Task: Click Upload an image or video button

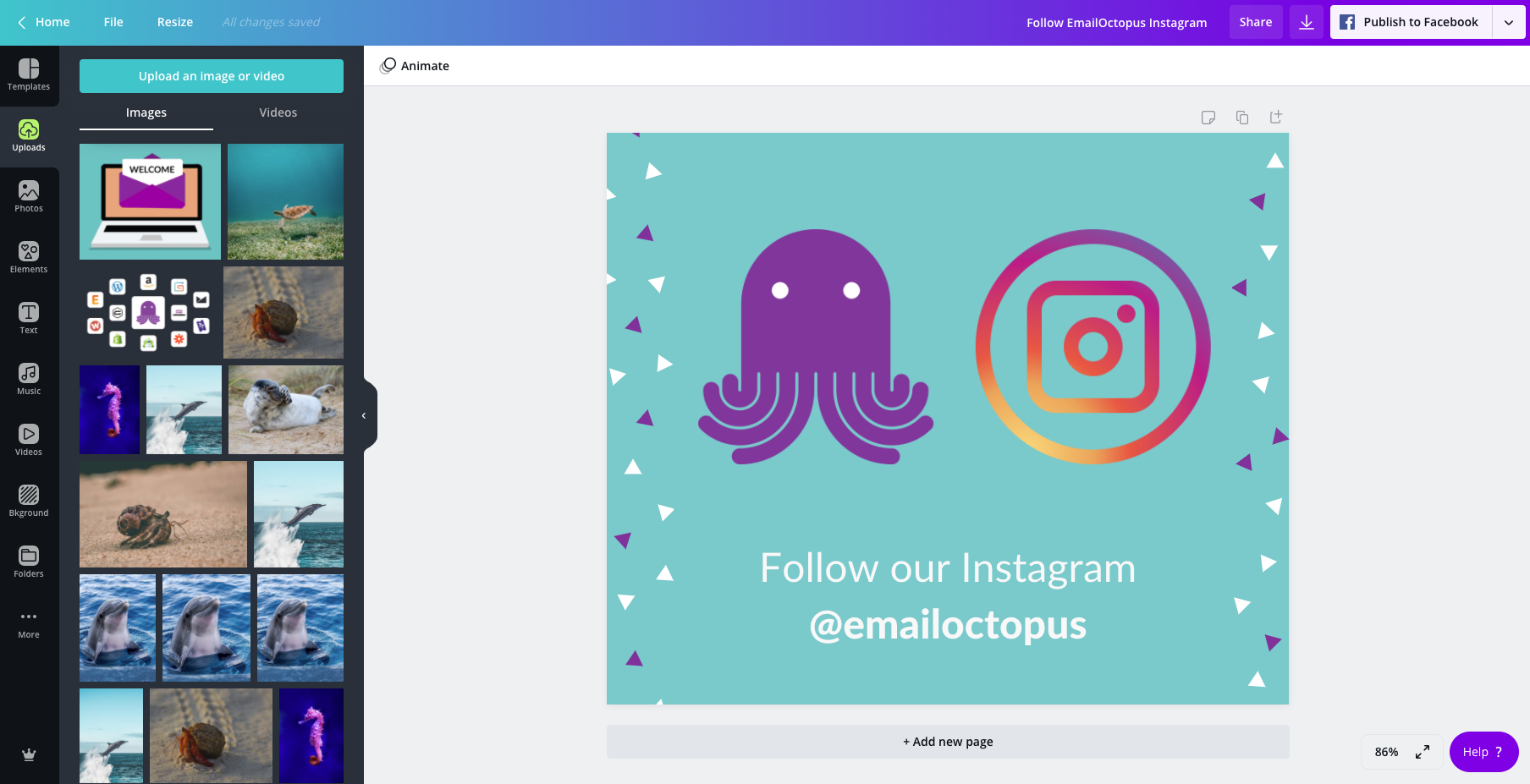Action: 212,76
